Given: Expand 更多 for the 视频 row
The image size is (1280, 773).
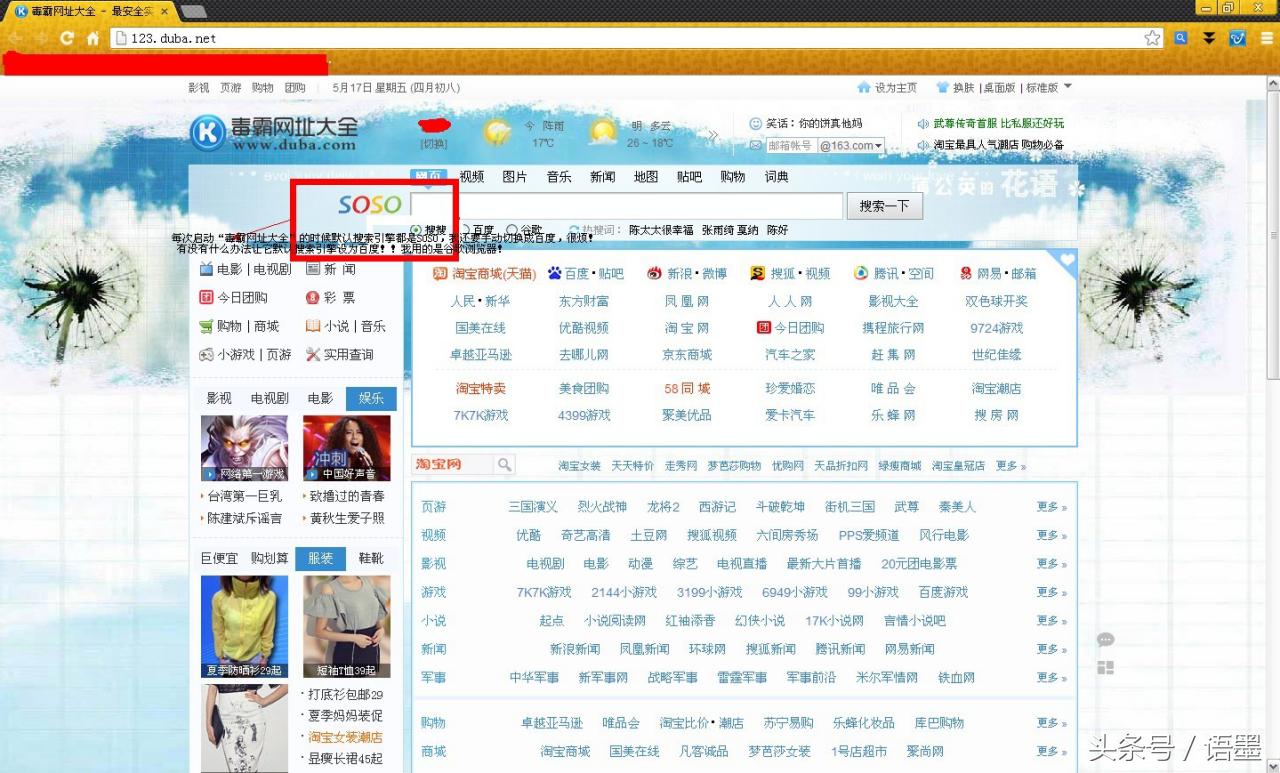Looking at the screenshot, I should pyautogui.click(x=1048, y=534).
